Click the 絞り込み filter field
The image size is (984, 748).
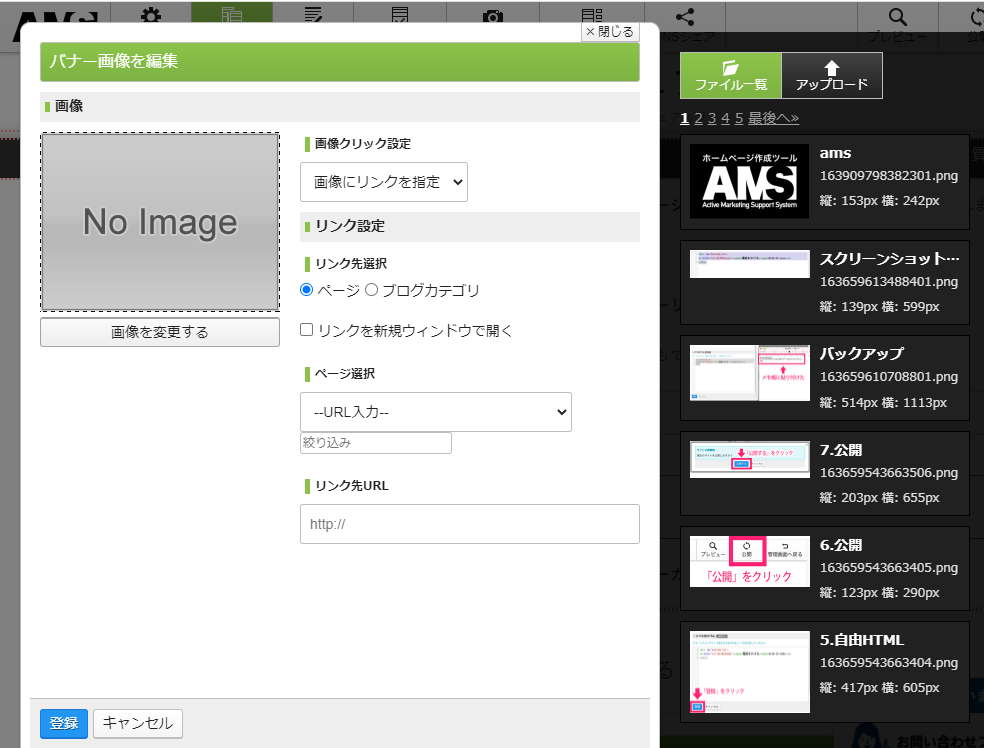(376, 443)
